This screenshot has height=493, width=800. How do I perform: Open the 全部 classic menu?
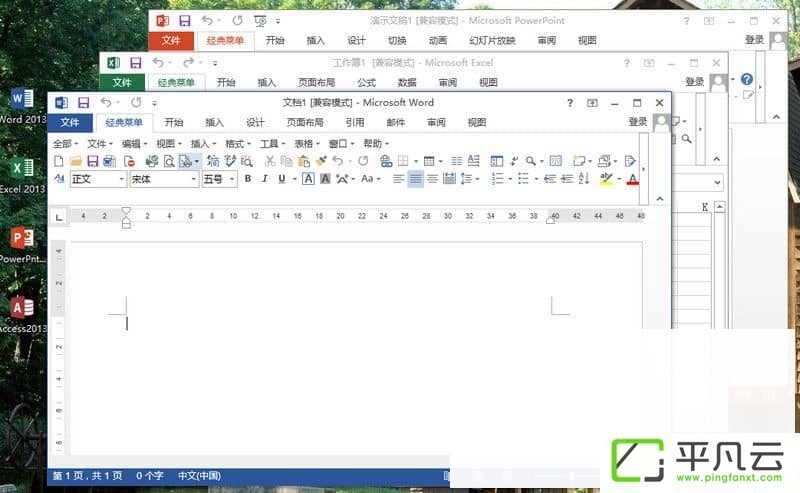pyautogui.click(x=65, y=144)
